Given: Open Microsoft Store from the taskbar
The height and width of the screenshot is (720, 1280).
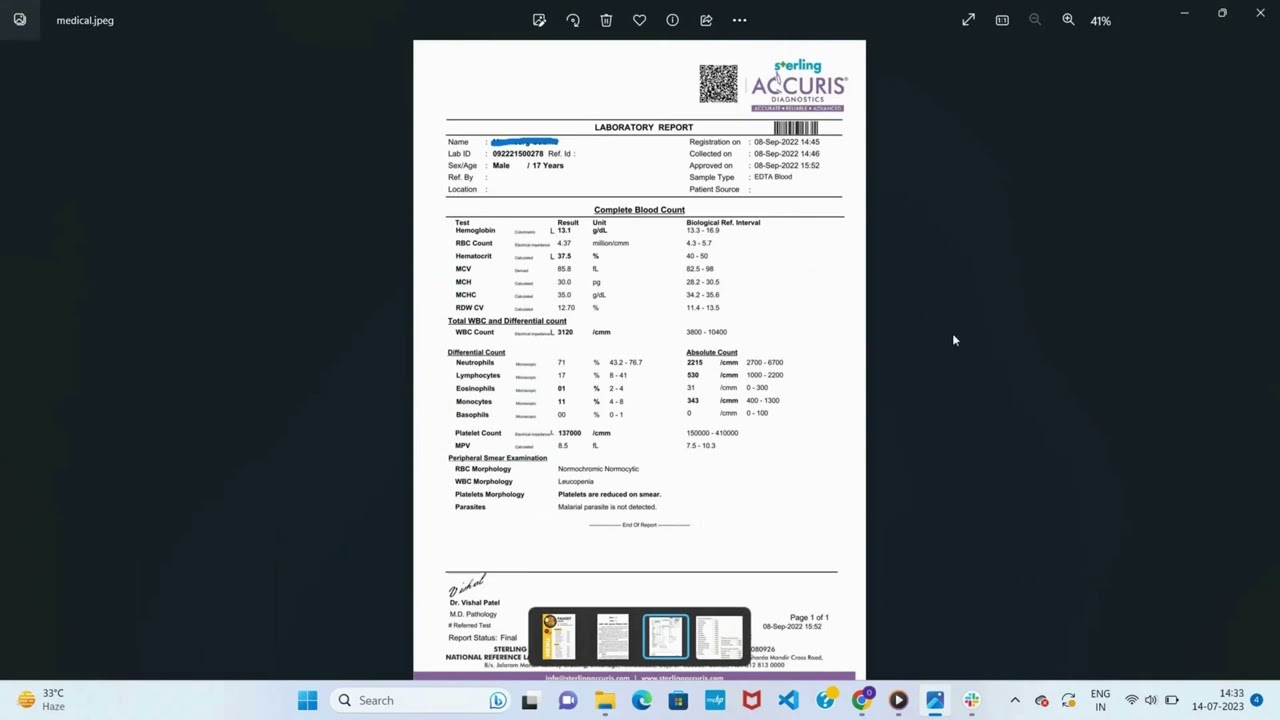Looking at the screenshot, I should (678, 700).
